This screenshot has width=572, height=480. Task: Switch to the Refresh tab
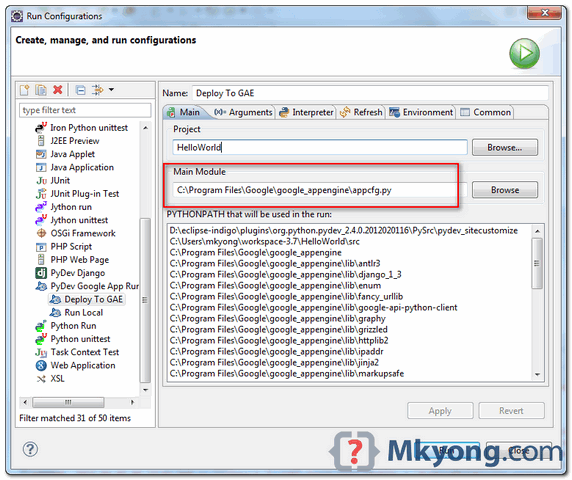[361, 112]
